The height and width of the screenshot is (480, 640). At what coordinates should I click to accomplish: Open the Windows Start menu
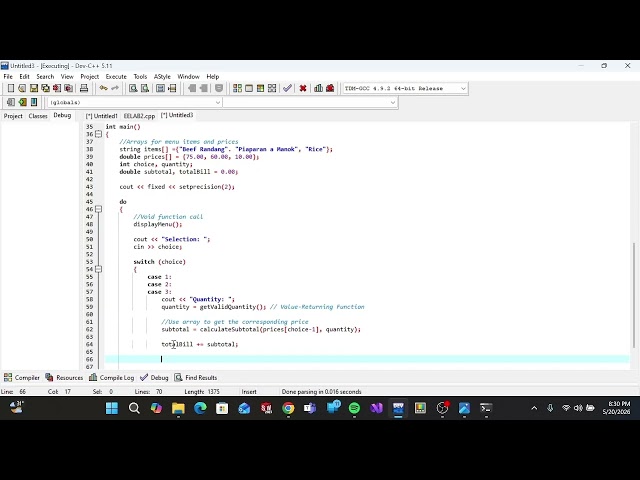click(x=112, y=408)
